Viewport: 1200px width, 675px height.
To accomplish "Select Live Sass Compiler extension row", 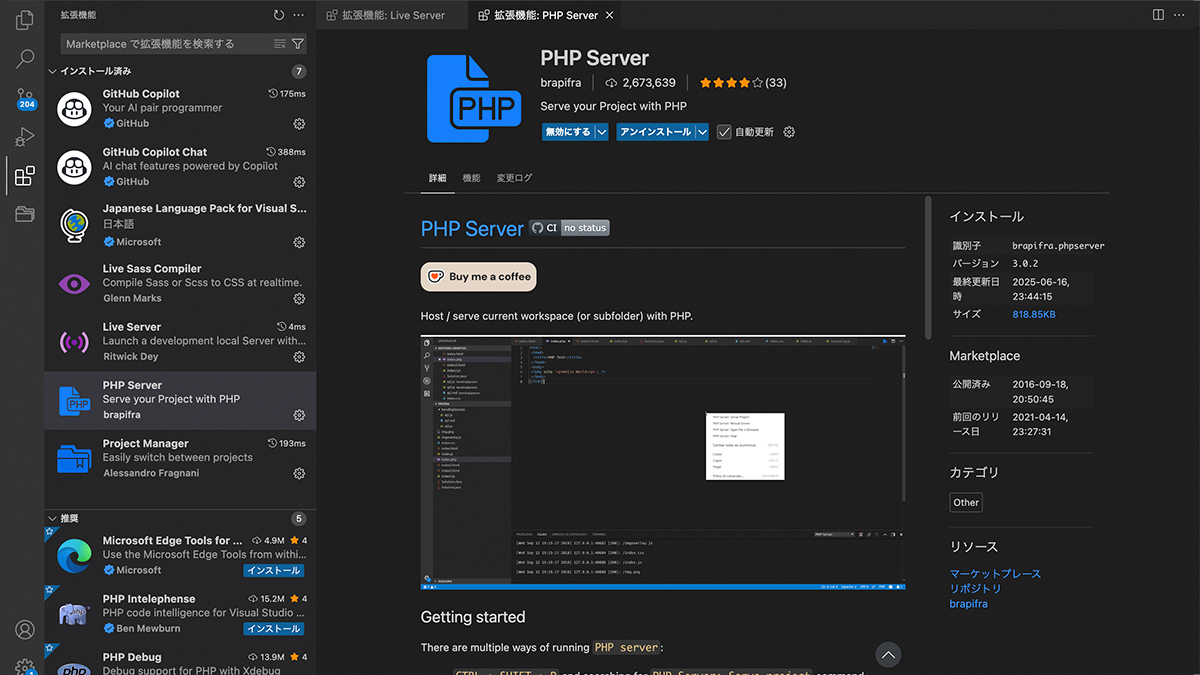I will pyautogui.click(x=180, y=284).
